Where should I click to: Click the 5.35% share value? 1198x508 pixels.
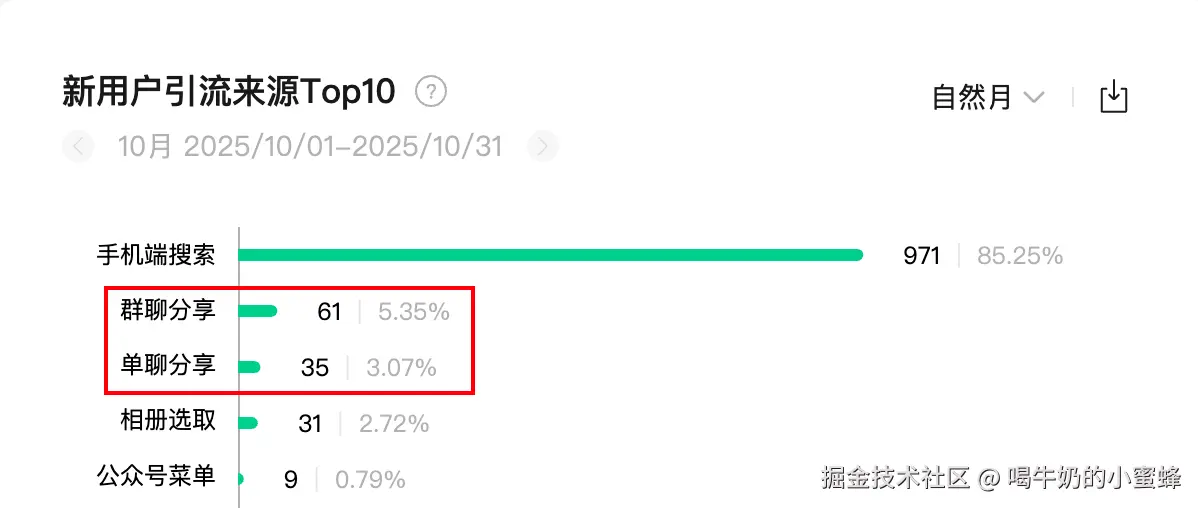(414, 312)
